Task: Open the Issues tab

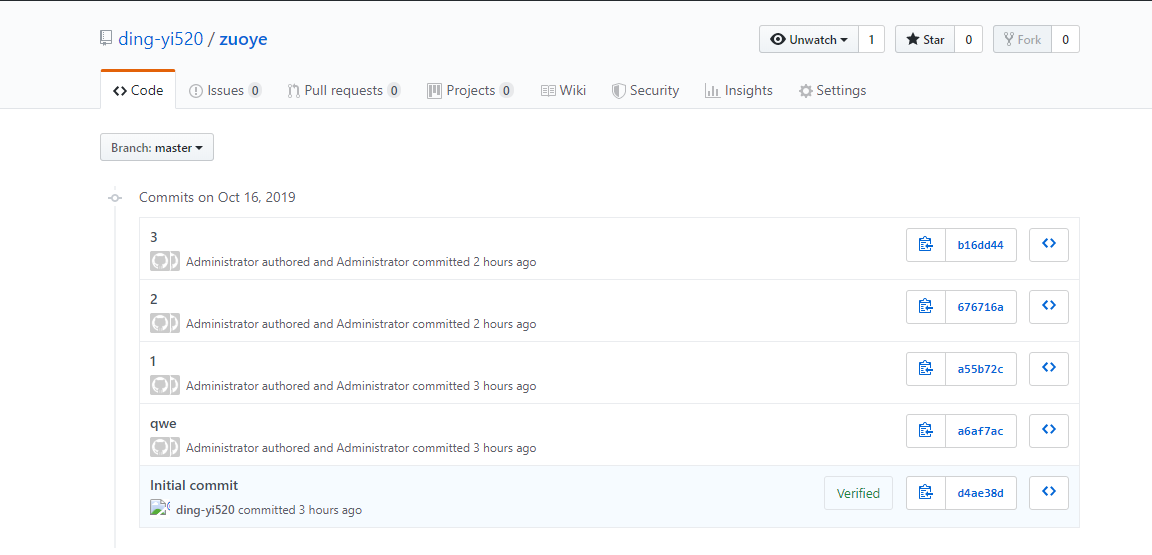Action: 225,91
